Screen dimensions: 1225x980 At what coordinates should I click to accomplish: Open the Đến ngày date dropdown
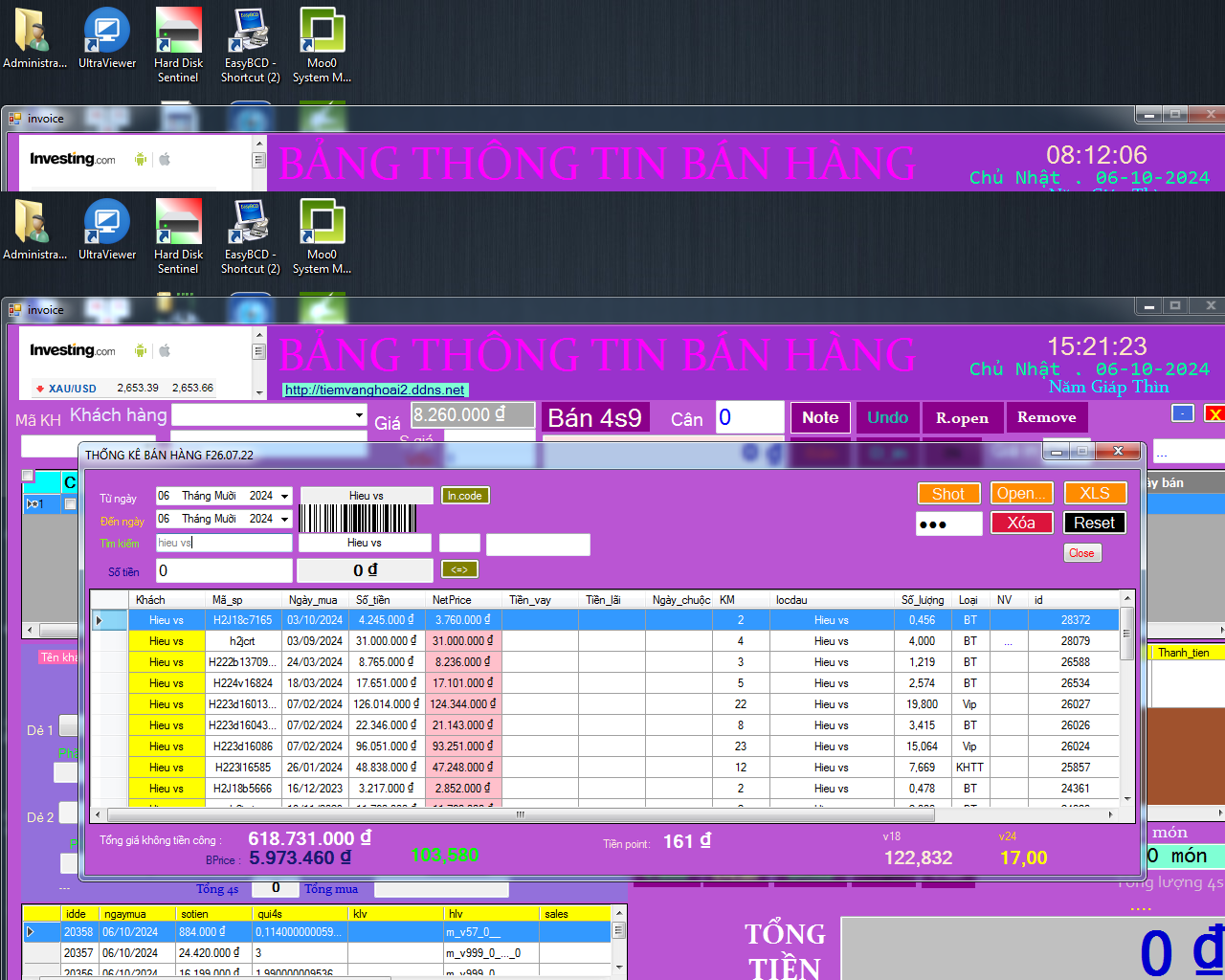(x=284, y=519)
